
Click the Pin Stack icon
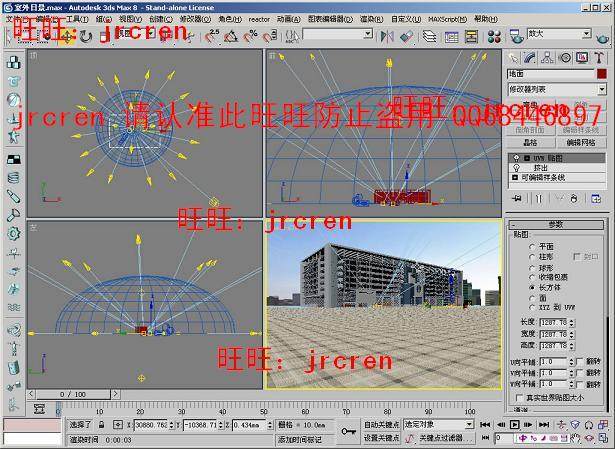tap(517, 199)
